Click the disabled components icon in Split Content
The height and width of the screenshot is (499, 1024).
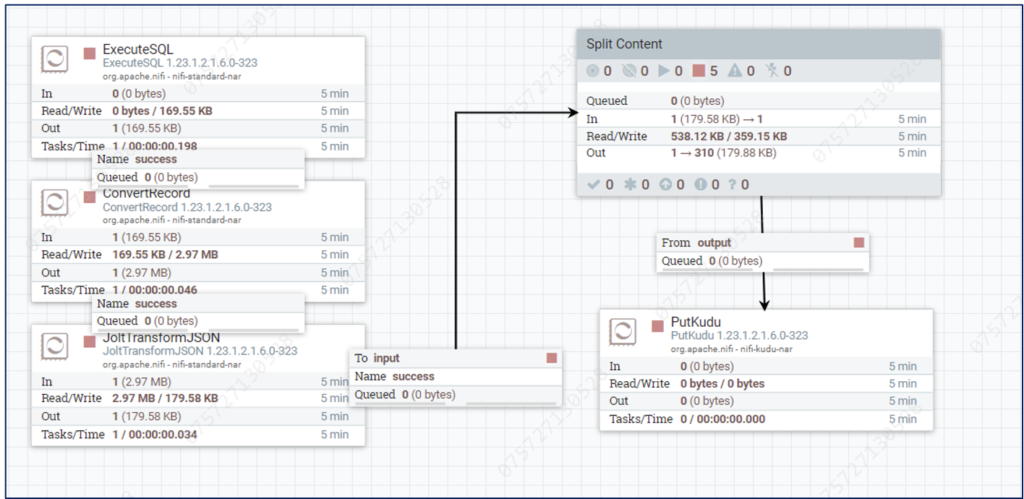(x=773, y=71)
